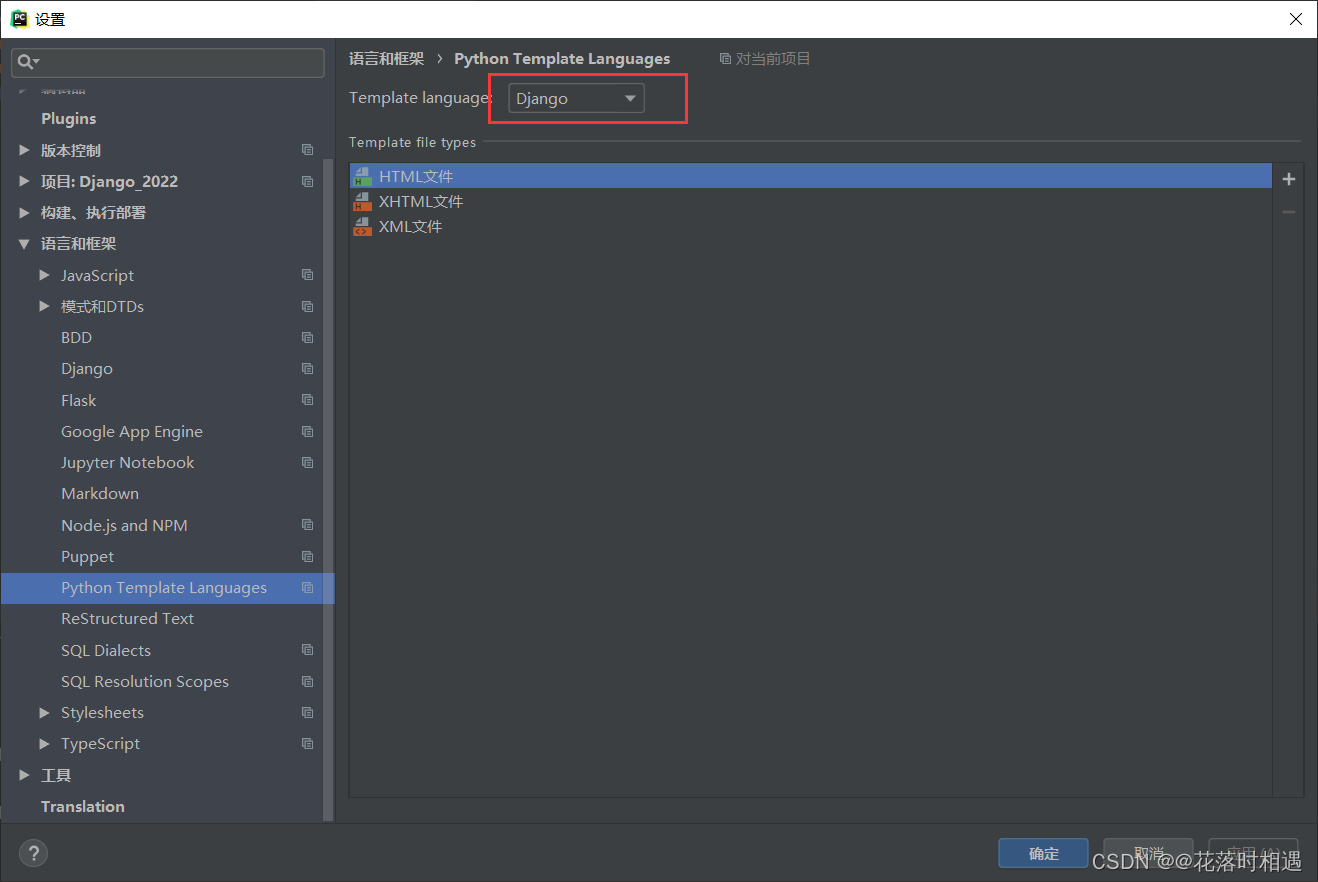Click 确定 button to confirm
The image size is (1318, 882).
[1043, 853]
